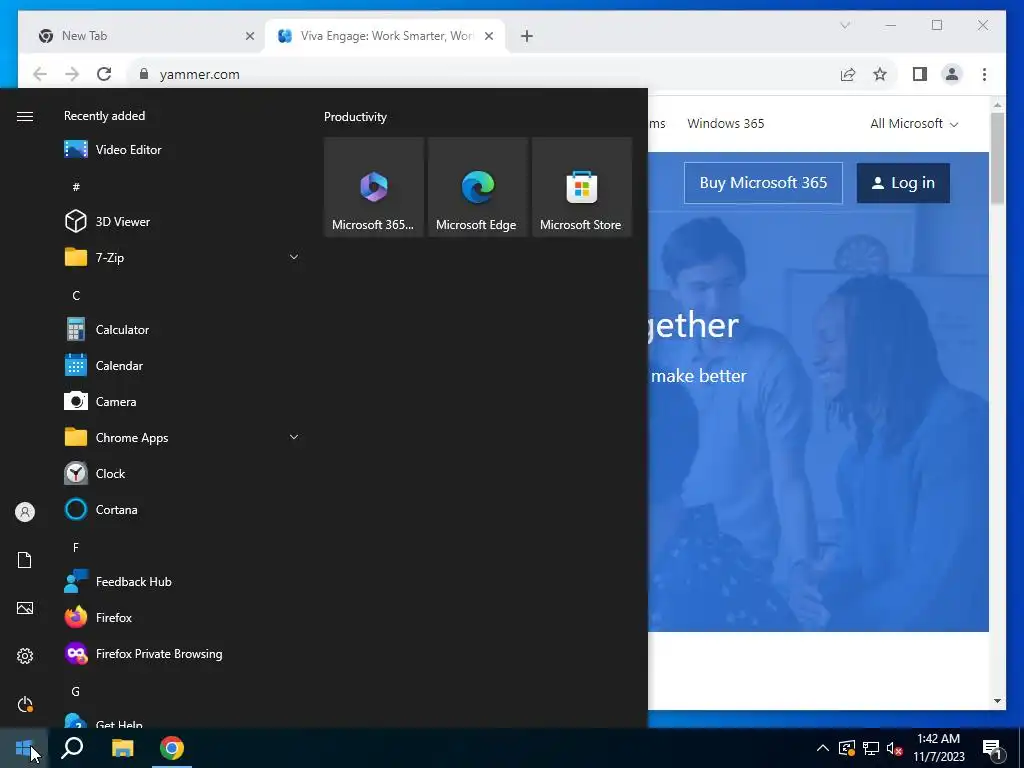The height and width of the screenshot is (768, 1024).
Task: Click the G letter header in app list
Action: coord(76,692)
